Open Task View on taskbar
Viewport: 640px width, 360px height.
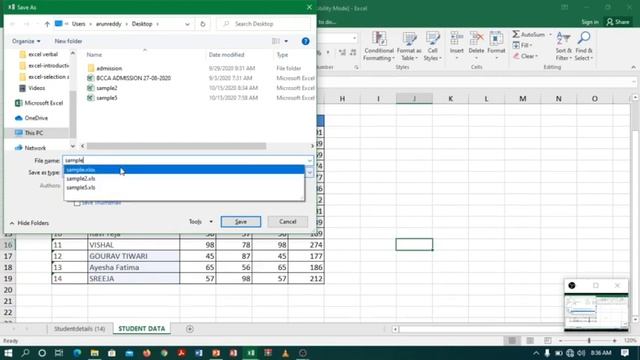59,353
